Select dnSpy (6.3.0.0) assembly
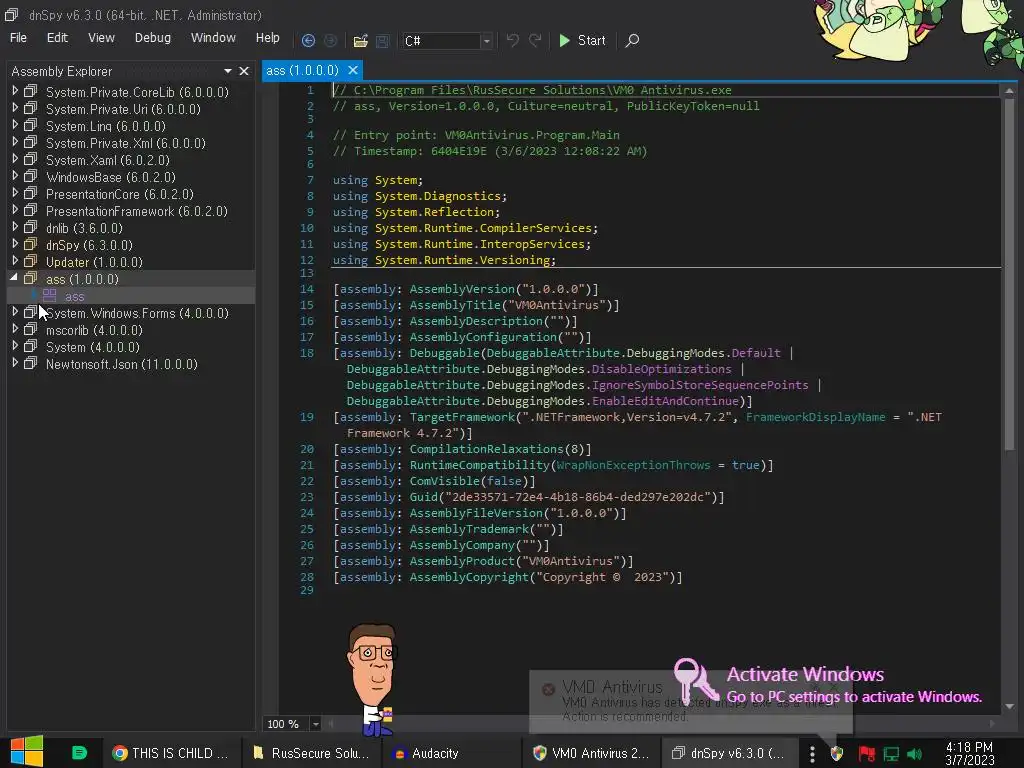This screenshot has height=768, width=1024. point(89,245)
